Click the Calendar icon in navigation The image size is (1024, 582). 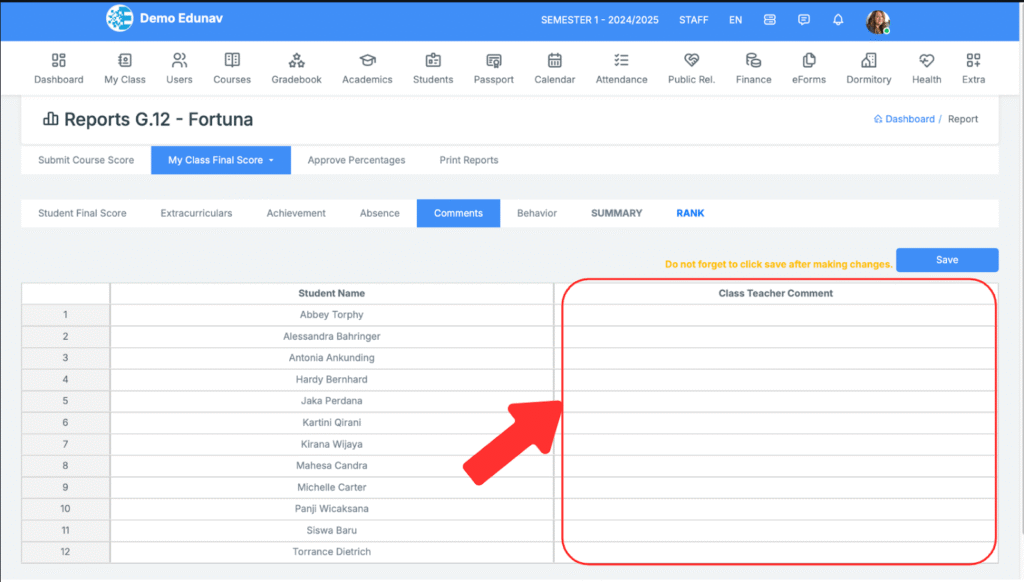point(554,61)
